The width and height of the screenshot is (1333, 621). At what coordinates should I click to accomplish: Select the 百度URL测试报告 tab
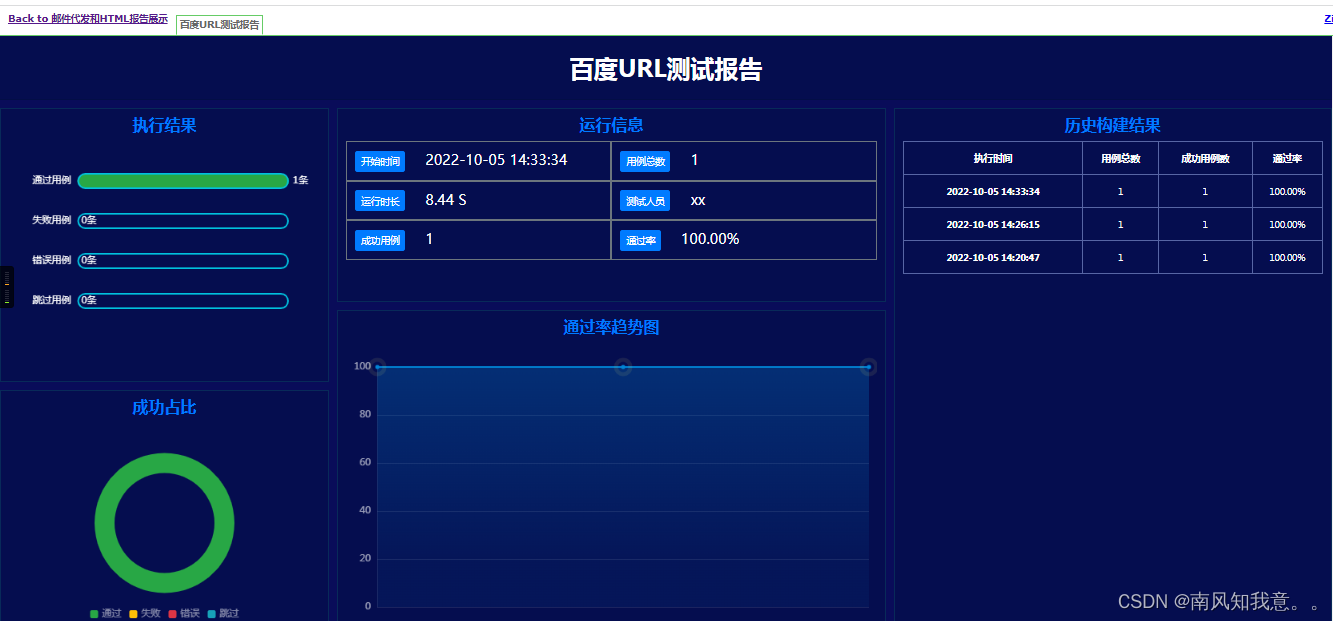(219, 24)
